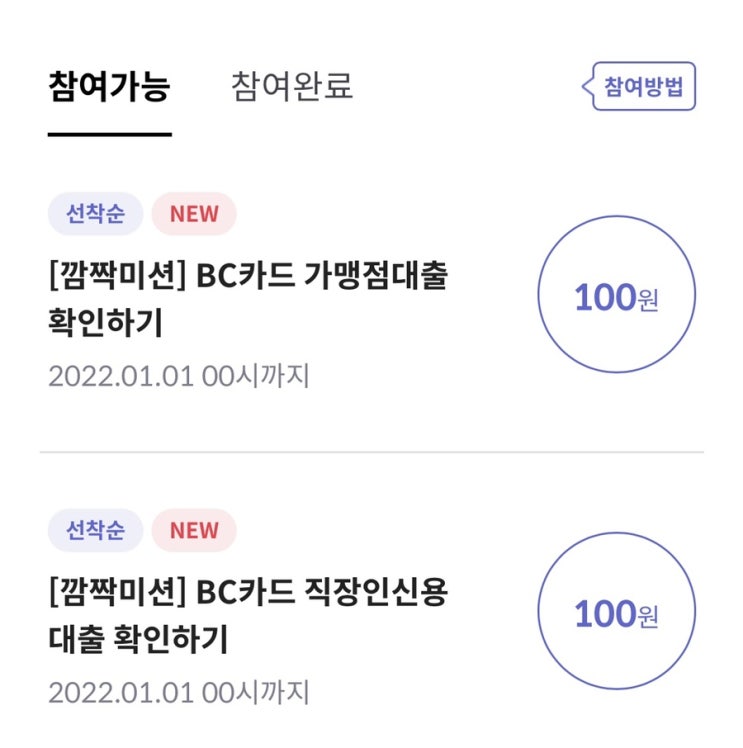Open the 참여방법 guide bubble
The height and width of the screenshot is (748, 743).
point(643,88)
